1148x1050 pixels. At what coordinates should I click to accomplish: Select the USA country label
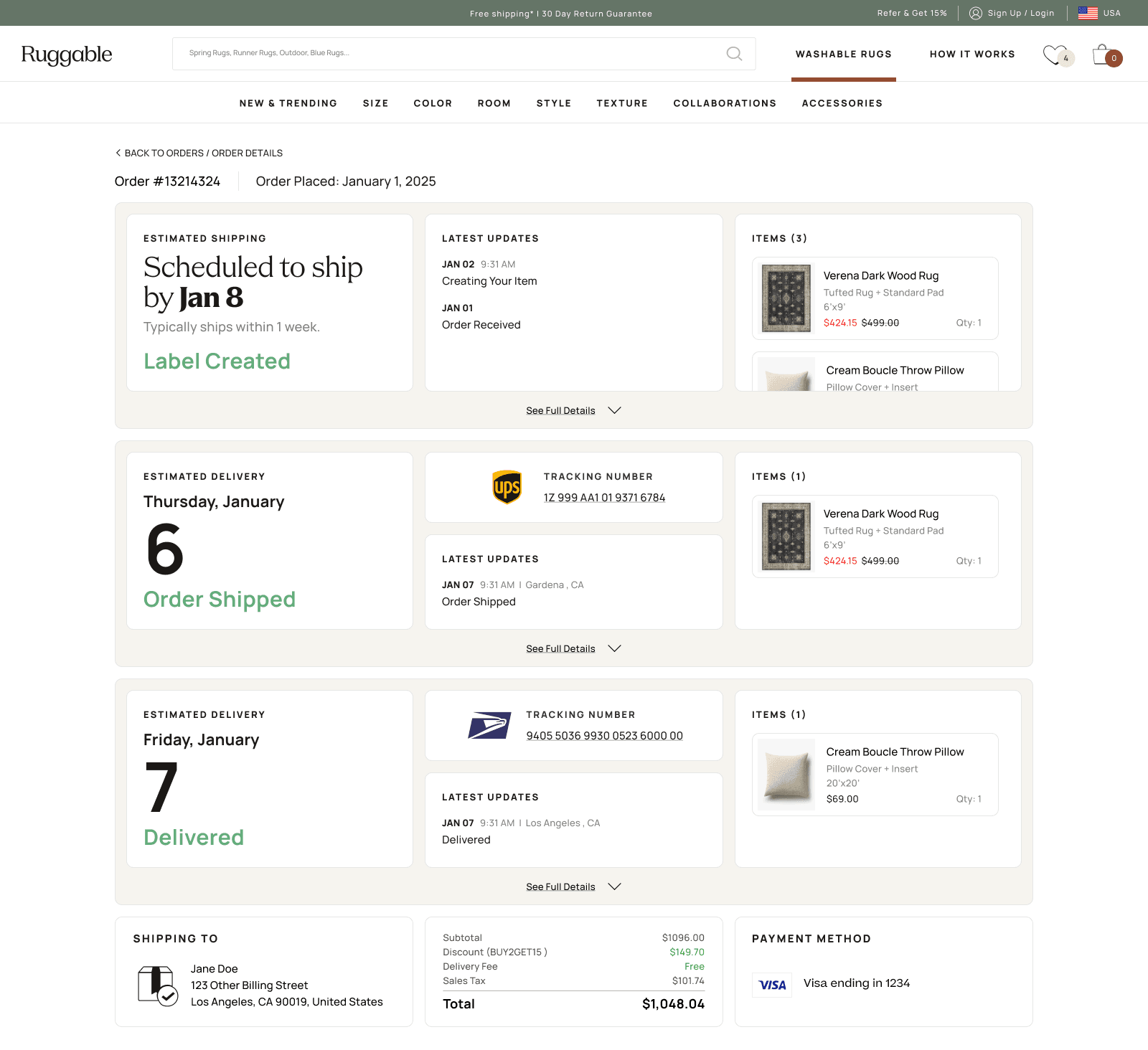pos(1112,13)
